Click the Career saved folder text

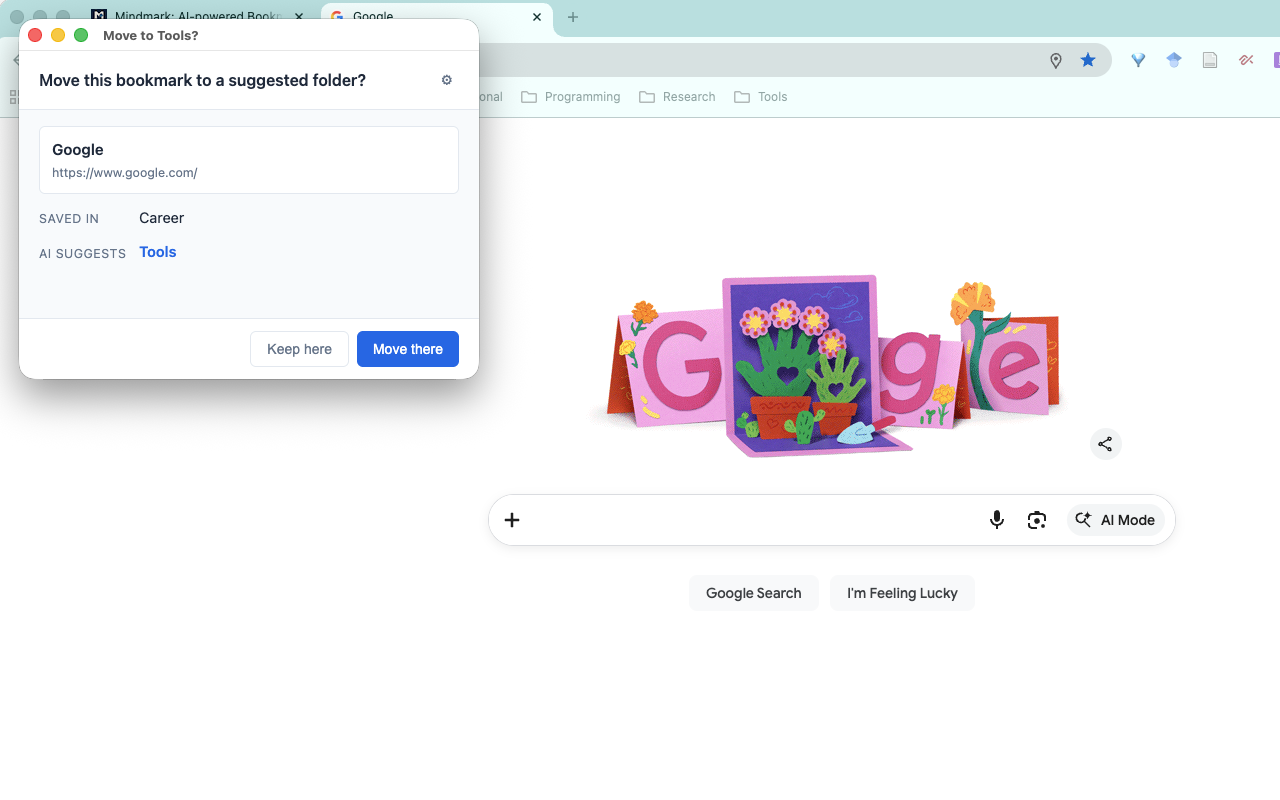coord(162,218)
